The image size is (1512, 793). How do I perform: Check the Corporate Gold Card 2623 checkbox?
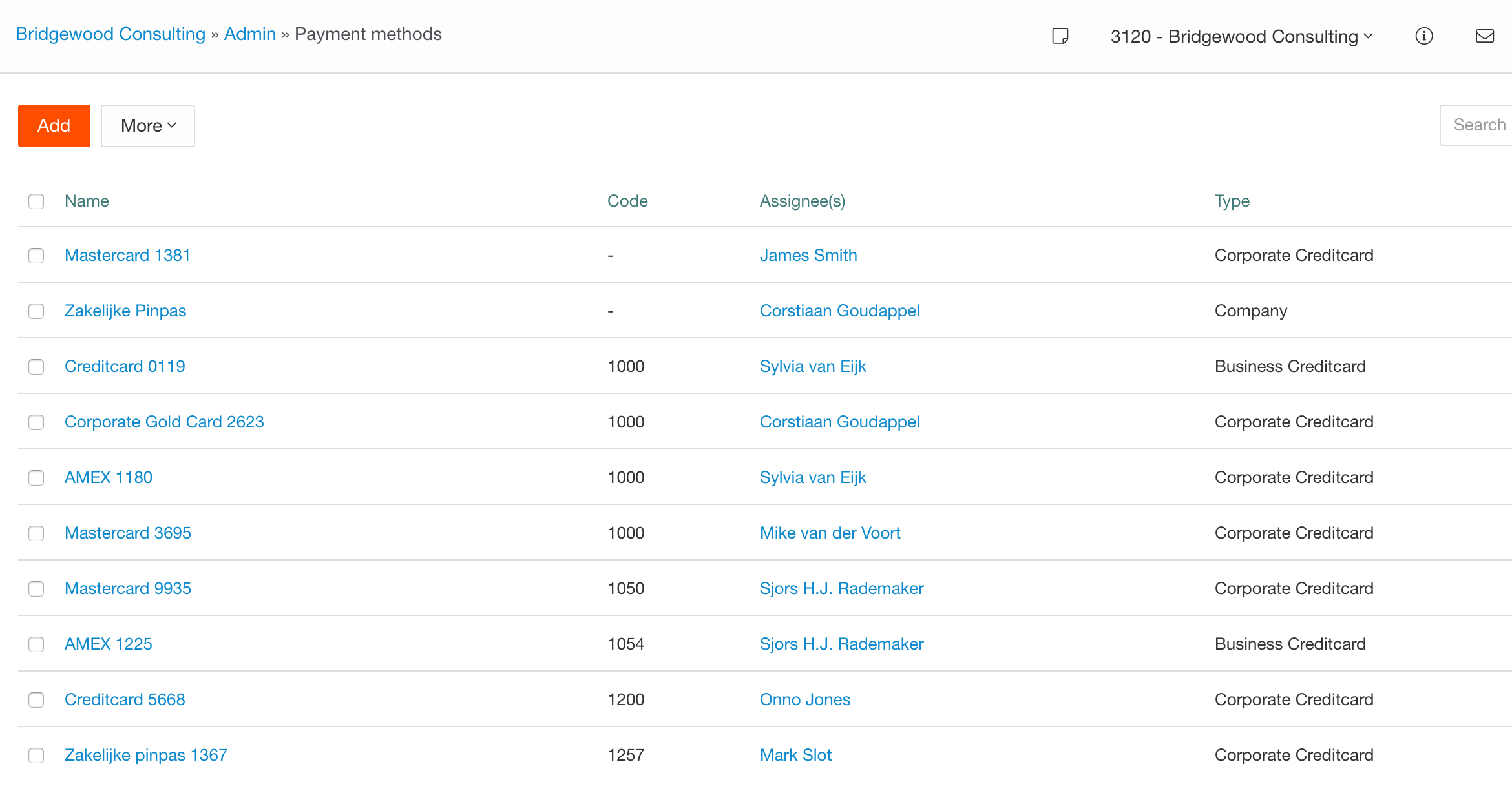pos(36,422)
